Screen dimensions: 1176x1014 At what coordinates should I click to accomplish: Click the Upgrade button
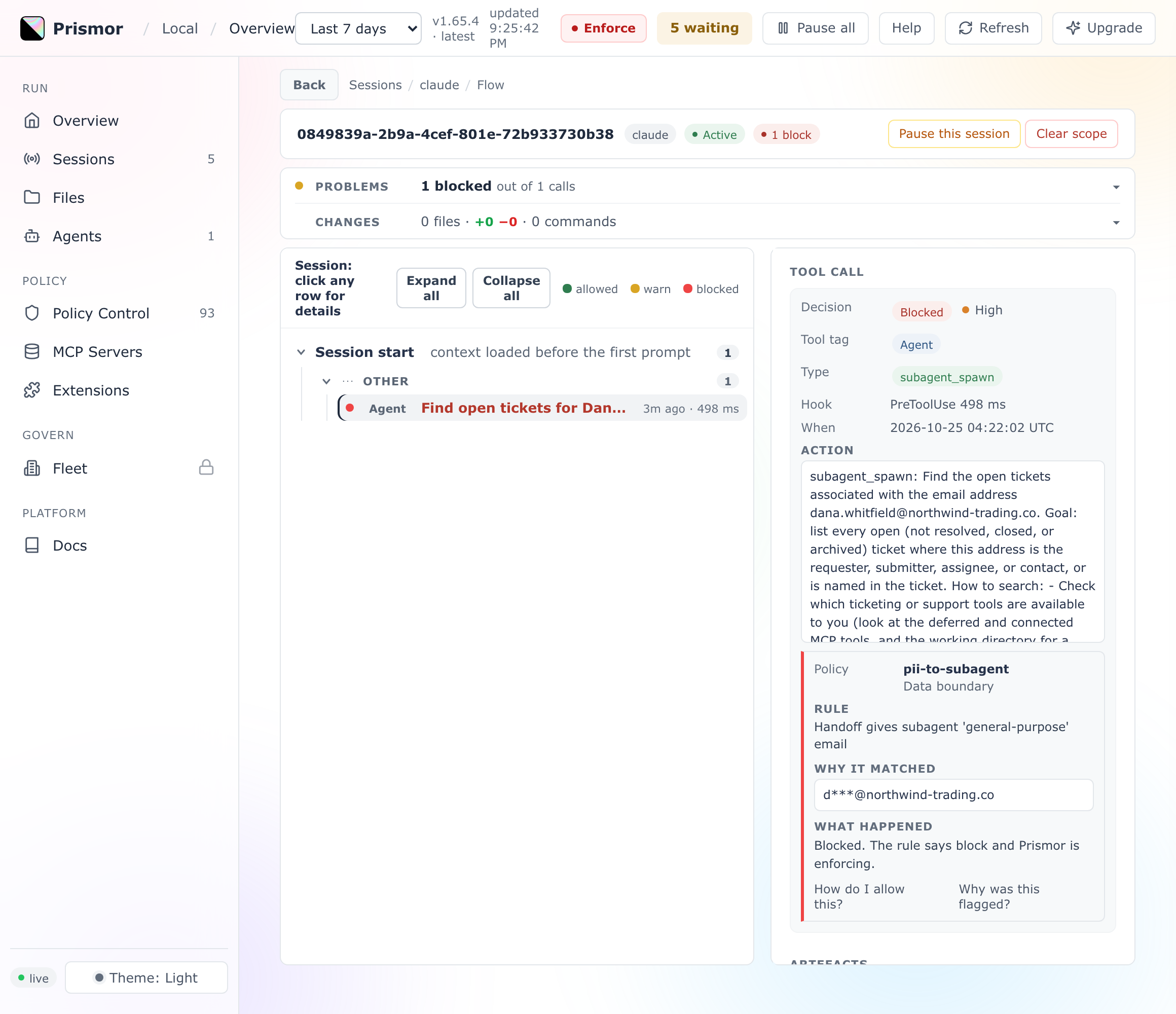(1104, 28)
